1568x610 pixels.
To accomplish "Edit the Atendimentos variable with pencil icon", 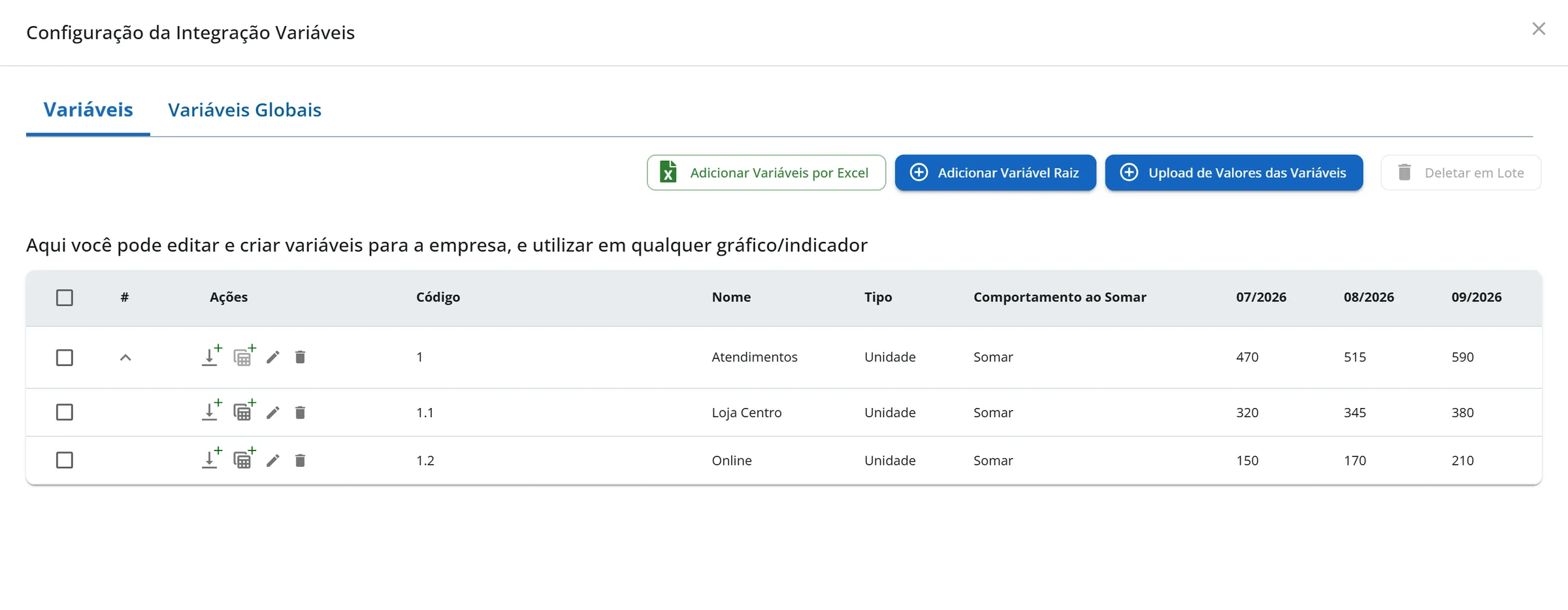I will [273, 357].
